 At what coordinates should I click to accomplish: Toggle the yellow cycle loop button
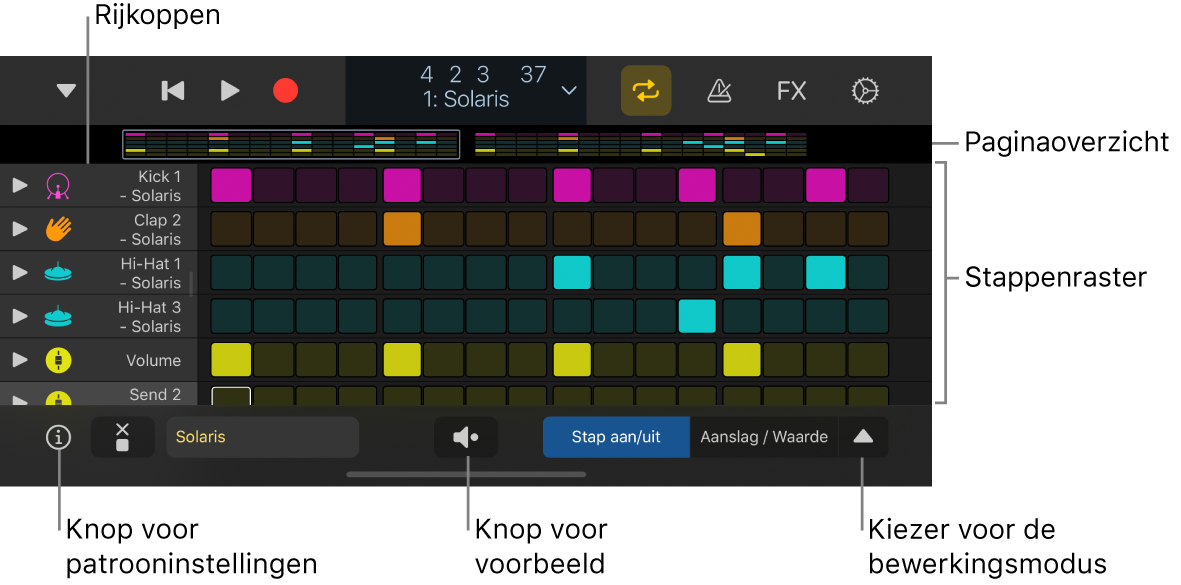pos(645,90)
